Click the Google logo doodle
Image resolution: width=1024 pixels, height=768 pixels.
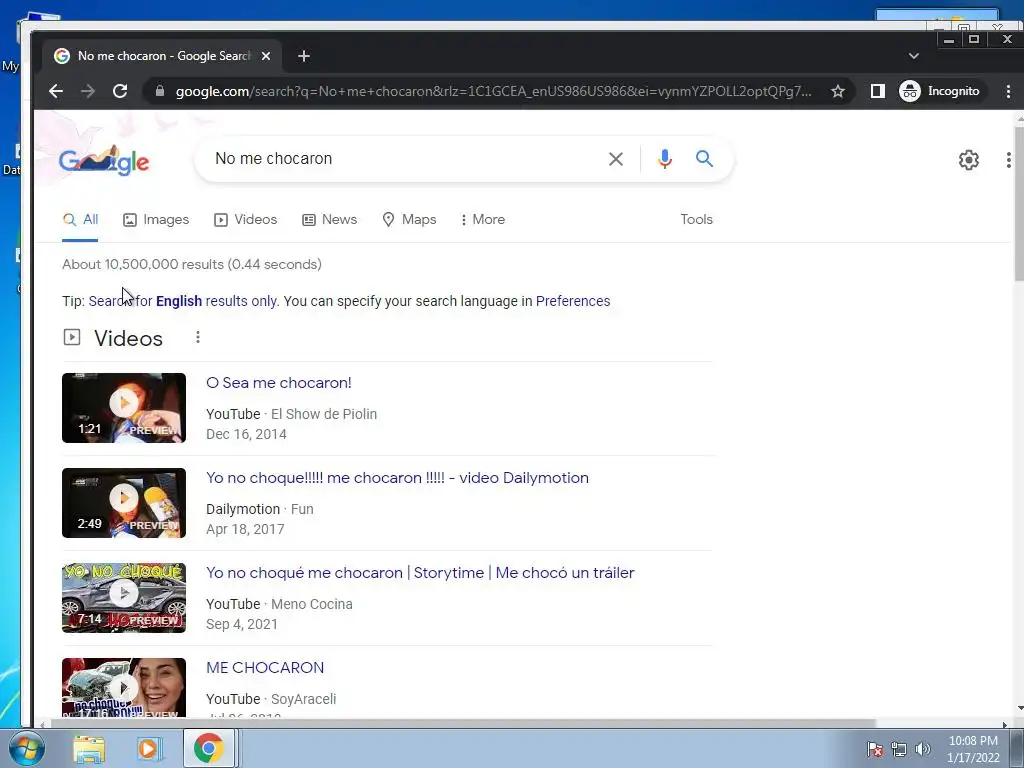(104, 161)
